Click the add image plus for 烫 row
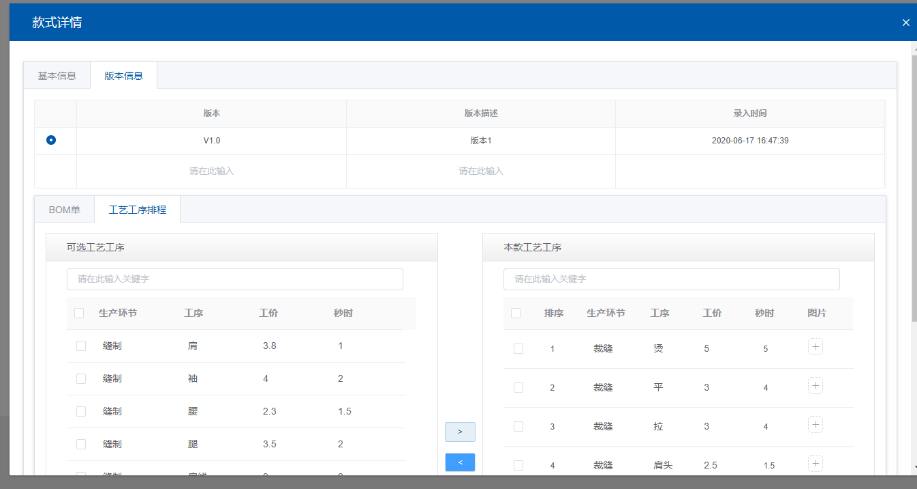 click(x=815, y=346)
